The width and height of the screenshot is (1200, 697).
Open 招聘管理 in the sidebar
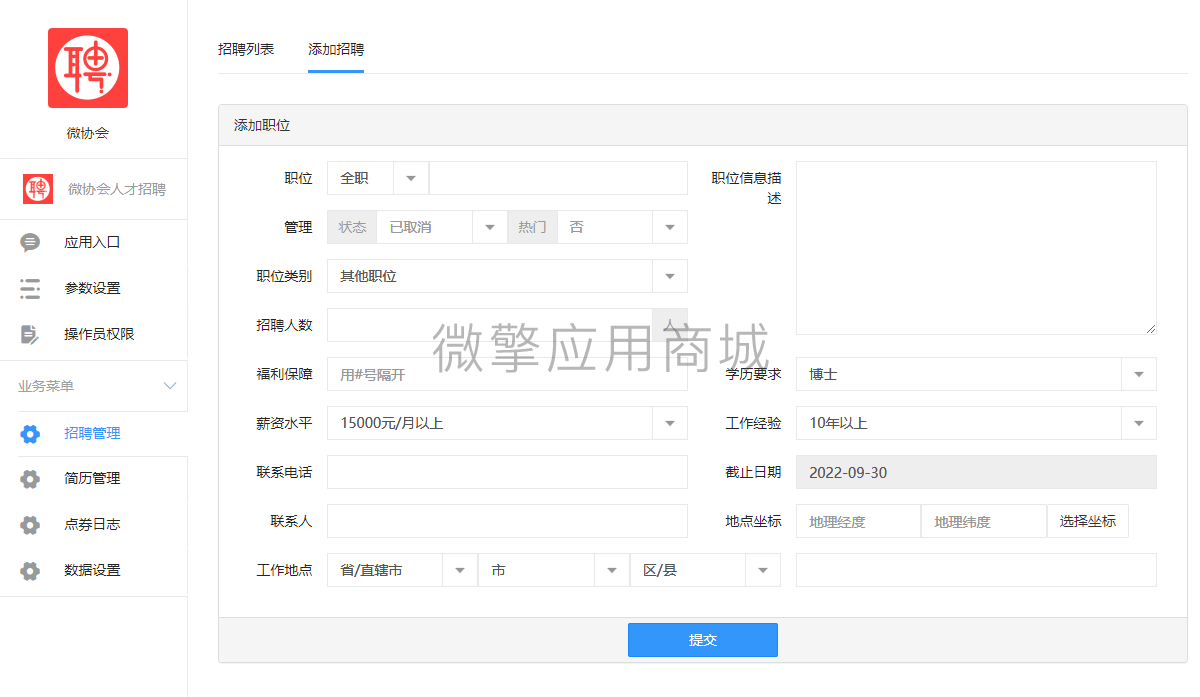point(94,433)
